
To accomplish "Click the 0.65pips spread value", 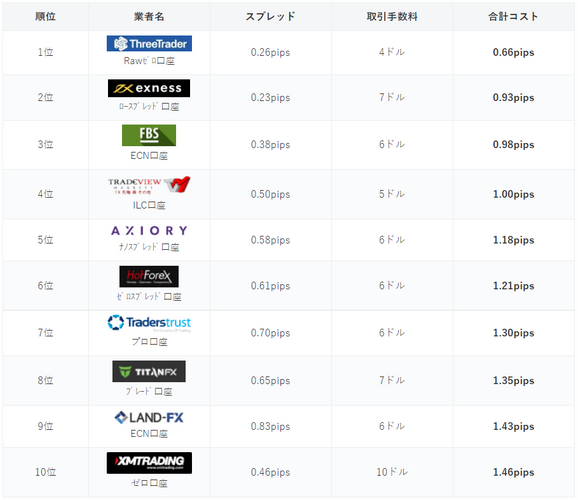I will tap(271, 380).
